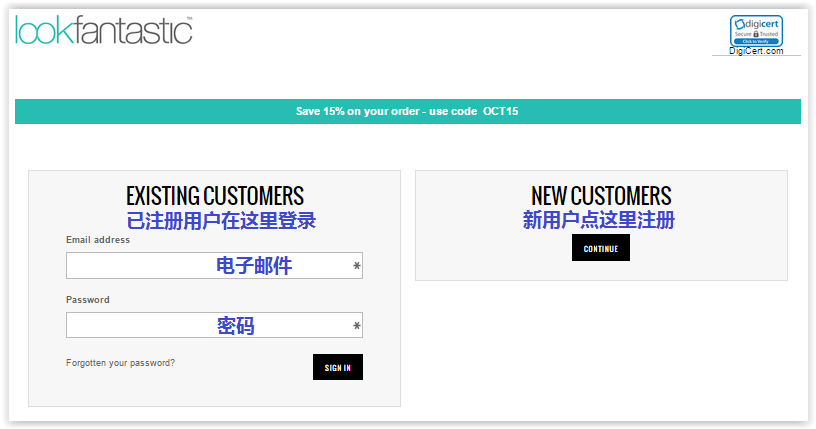The width and height of the screenshot is (816, 429).
Task: Follow the DigiCert.com link text
Action: pyautogui.click(x=756, y=51)
